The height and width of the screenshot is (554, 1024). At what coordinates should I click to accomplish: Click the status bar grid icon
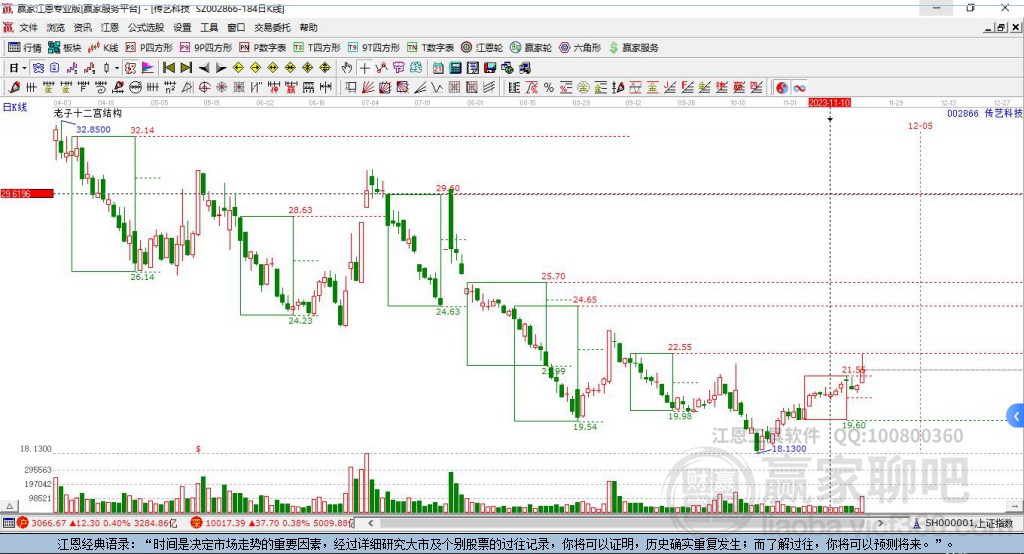(x=8, y=523)
